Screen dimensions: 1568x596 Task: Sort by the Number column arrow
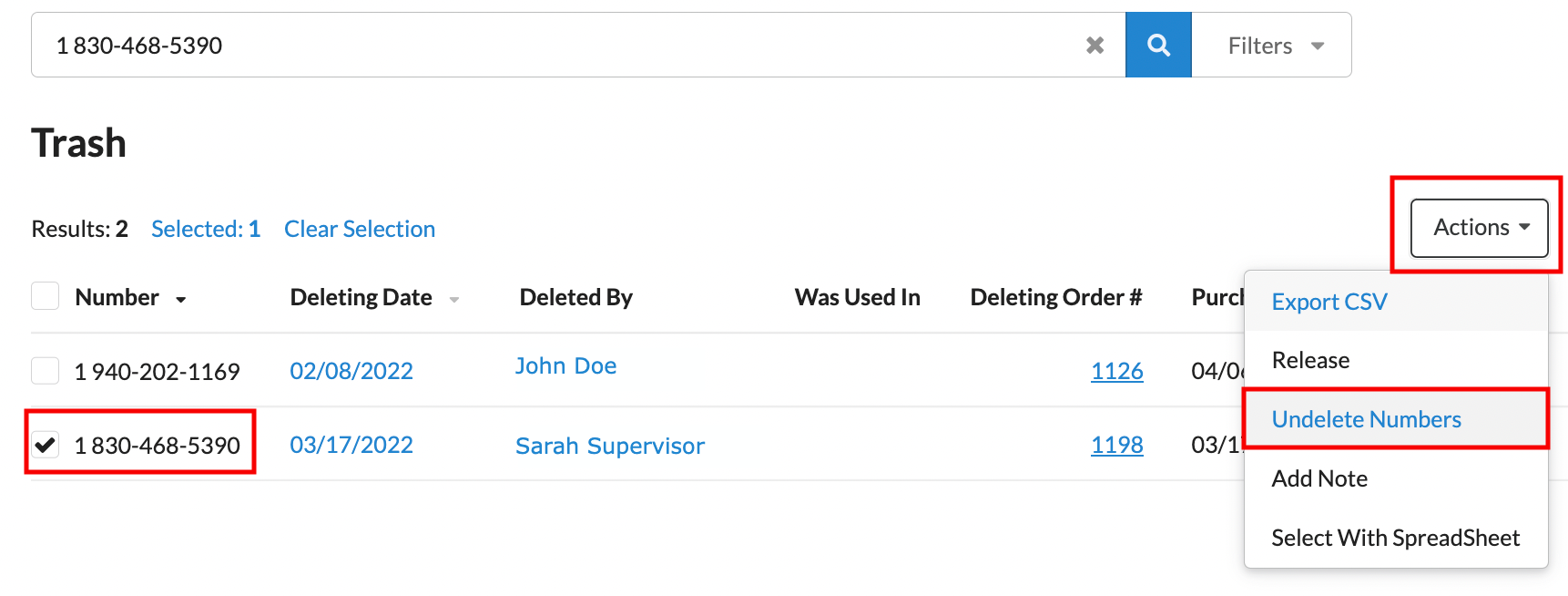180,300
